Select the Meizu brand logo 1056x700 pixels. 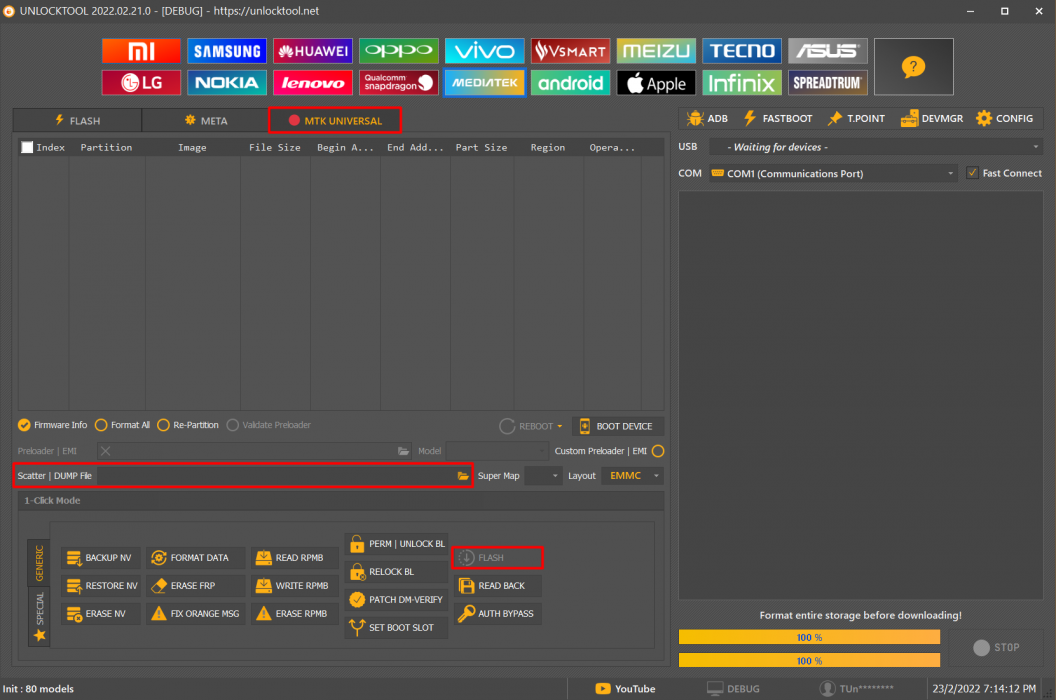pyautogui.click(x=656, y=51)
